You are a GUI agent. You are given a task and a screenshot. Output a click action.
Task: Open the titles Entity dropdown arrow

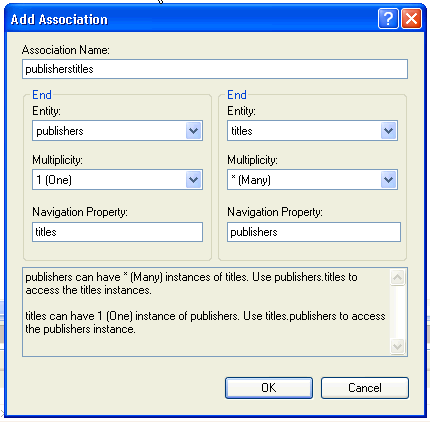pos(388,131)
